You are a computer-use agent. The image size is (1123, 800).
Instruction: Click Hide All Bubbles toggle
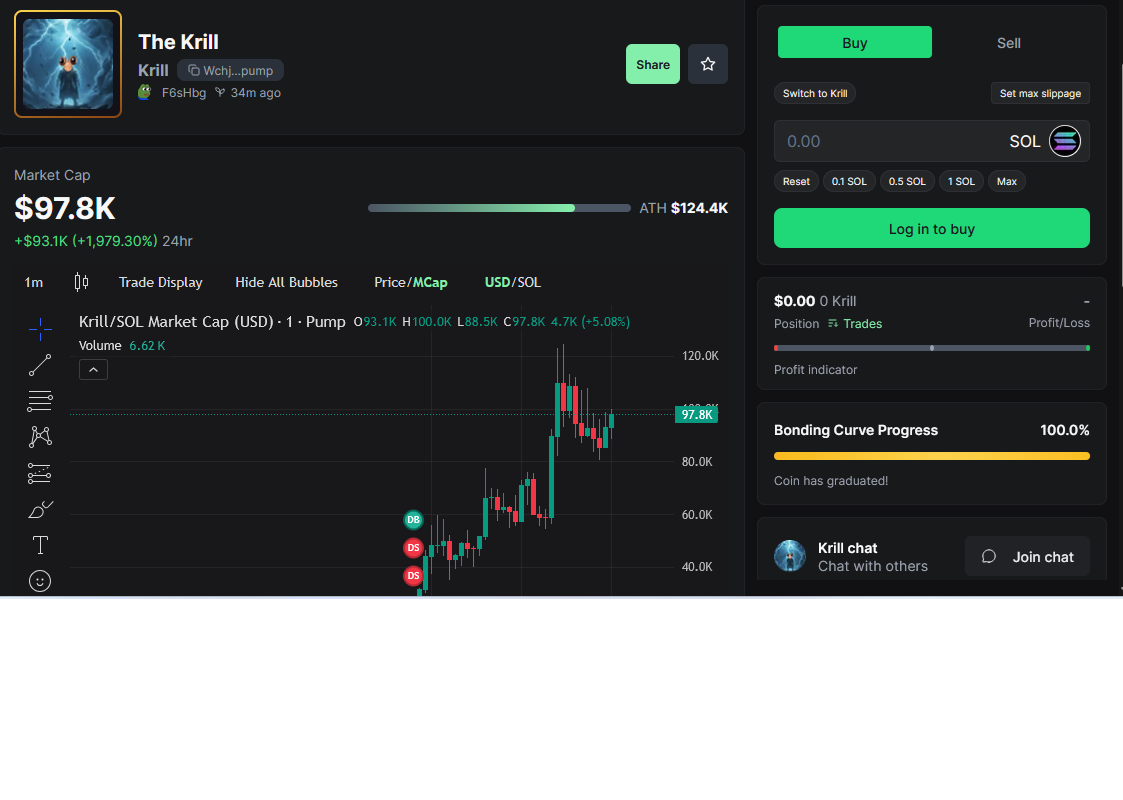(x=286, y=282)
